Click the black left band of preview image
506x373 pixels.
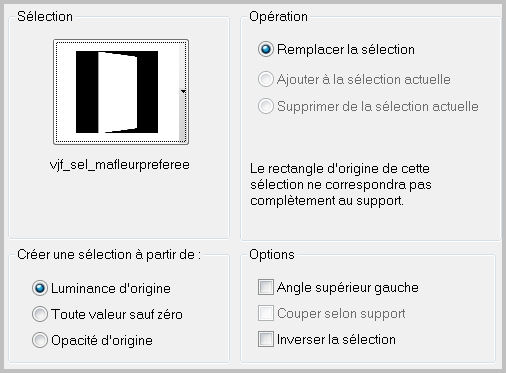tap(87, 92)
